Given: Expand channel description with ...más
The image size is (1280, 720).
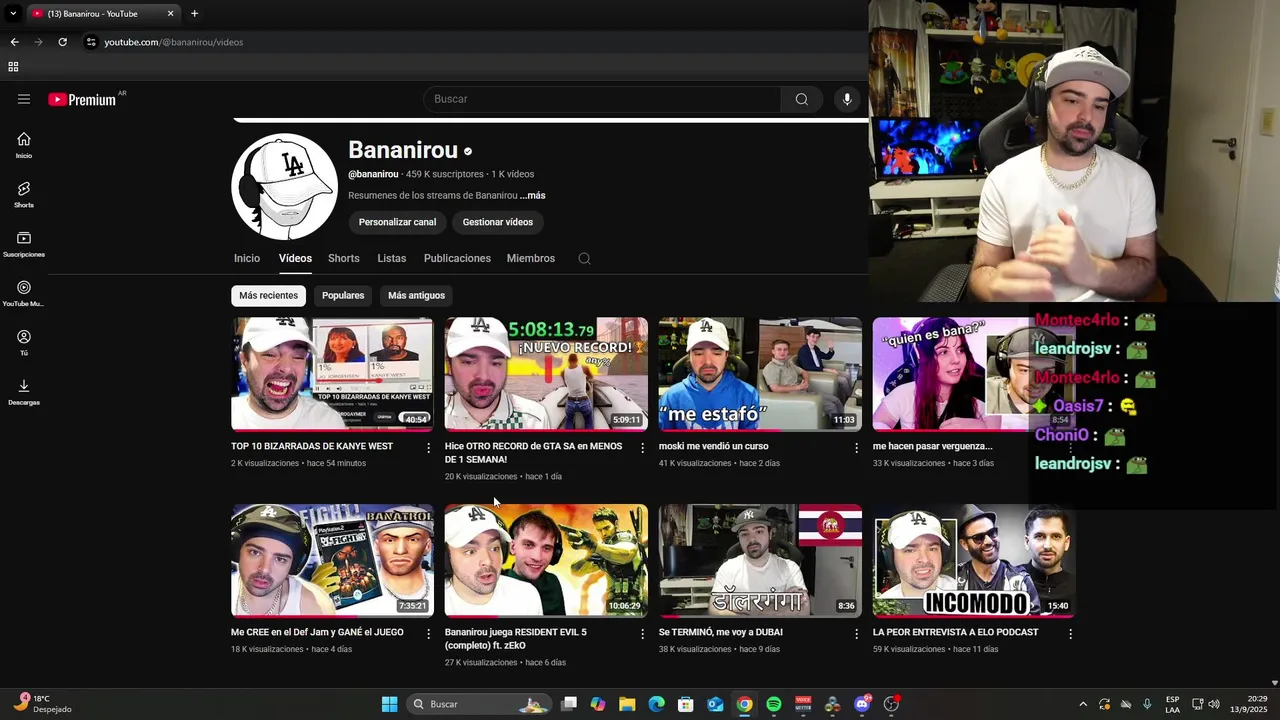Looking at the screenshot, I should (532, 196).
